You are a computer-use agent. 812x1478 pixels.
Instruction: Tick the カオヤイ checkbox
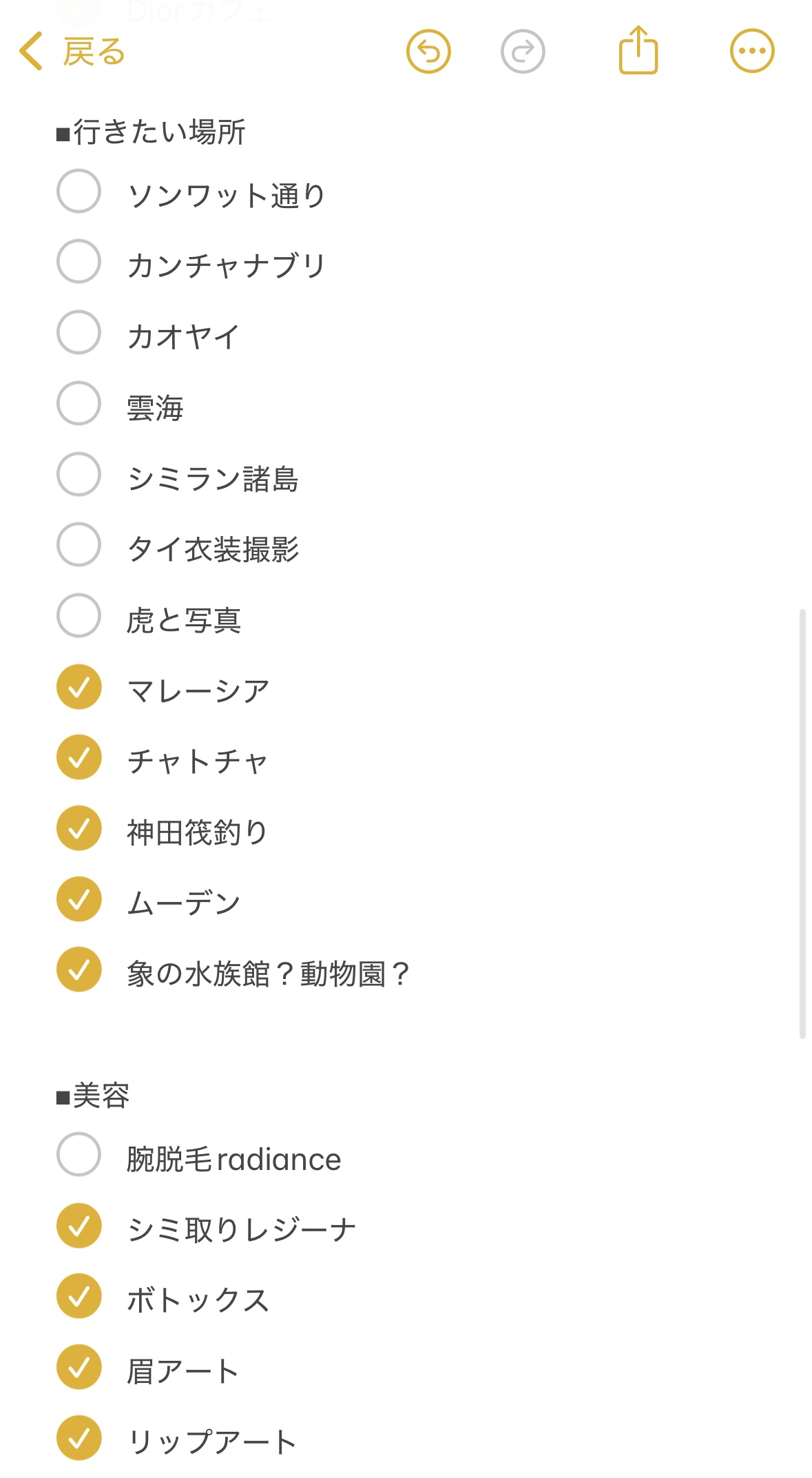coord(79,332)
